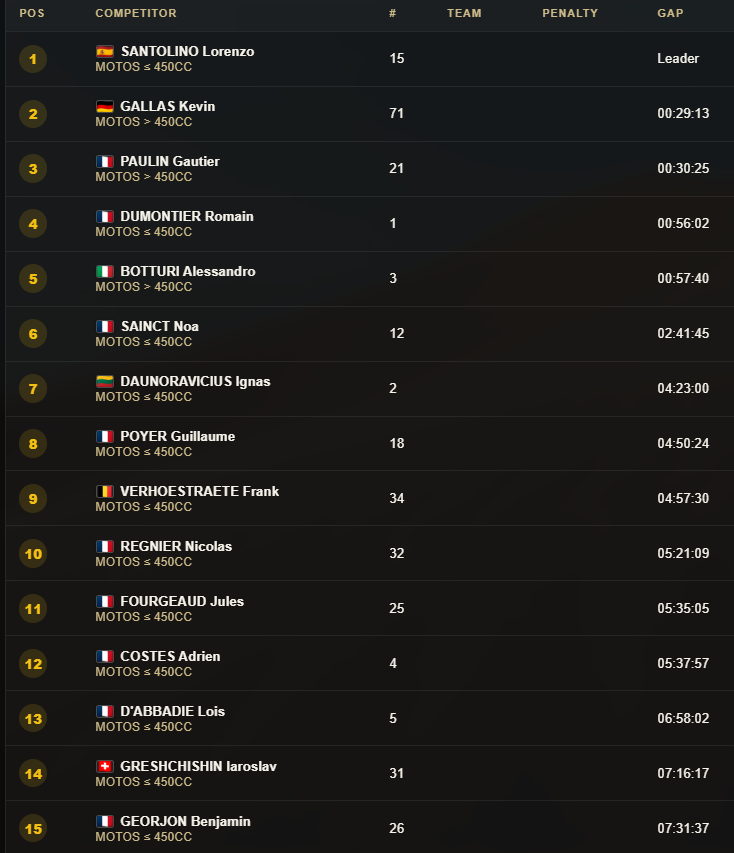Click the German flag beside GALLAS Kevin
Screen dimensions: 734x853
click(x=104, y=106)
